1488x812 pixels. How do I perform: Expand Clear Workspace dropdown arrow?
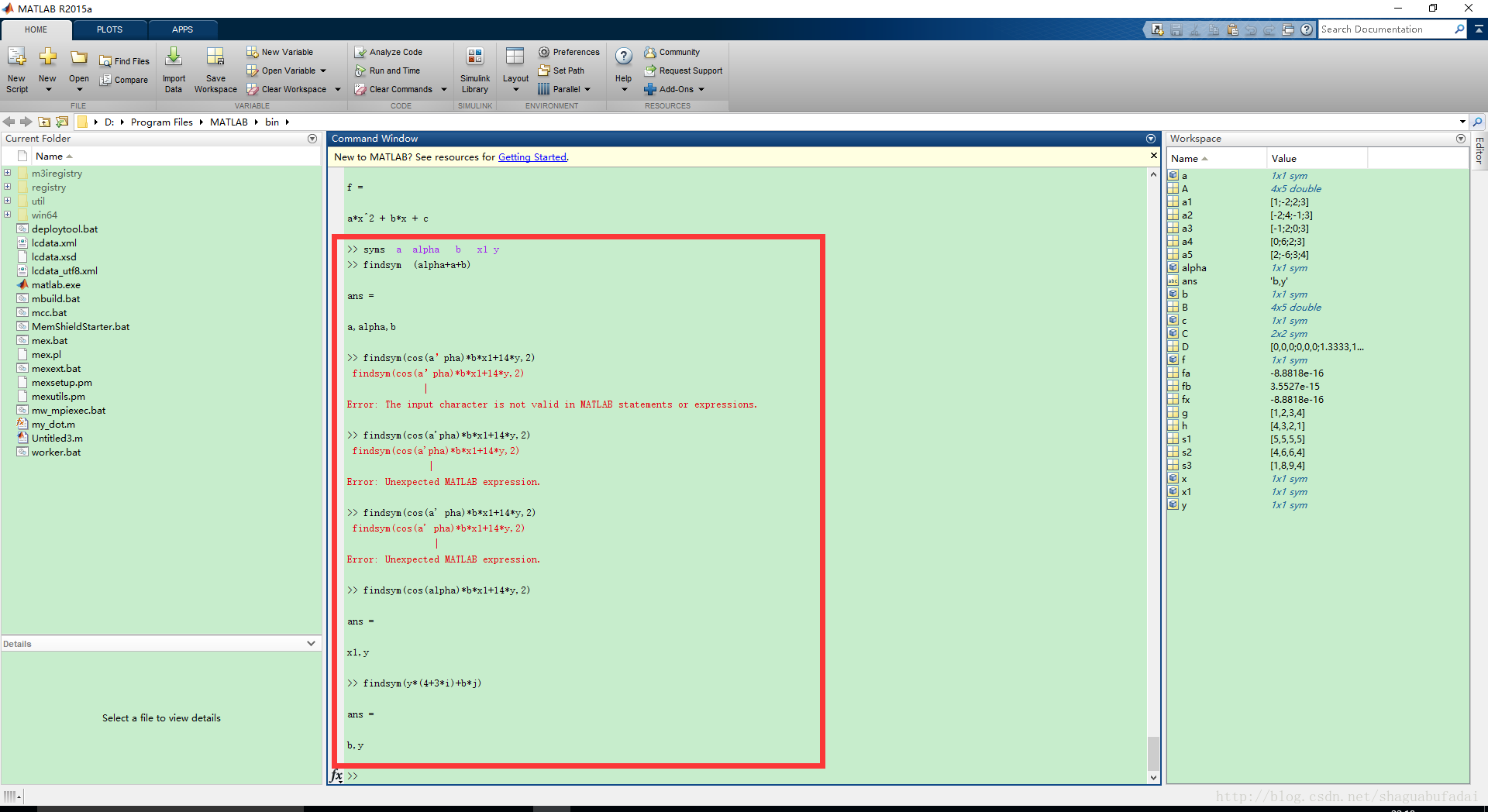tap(337, 89)
